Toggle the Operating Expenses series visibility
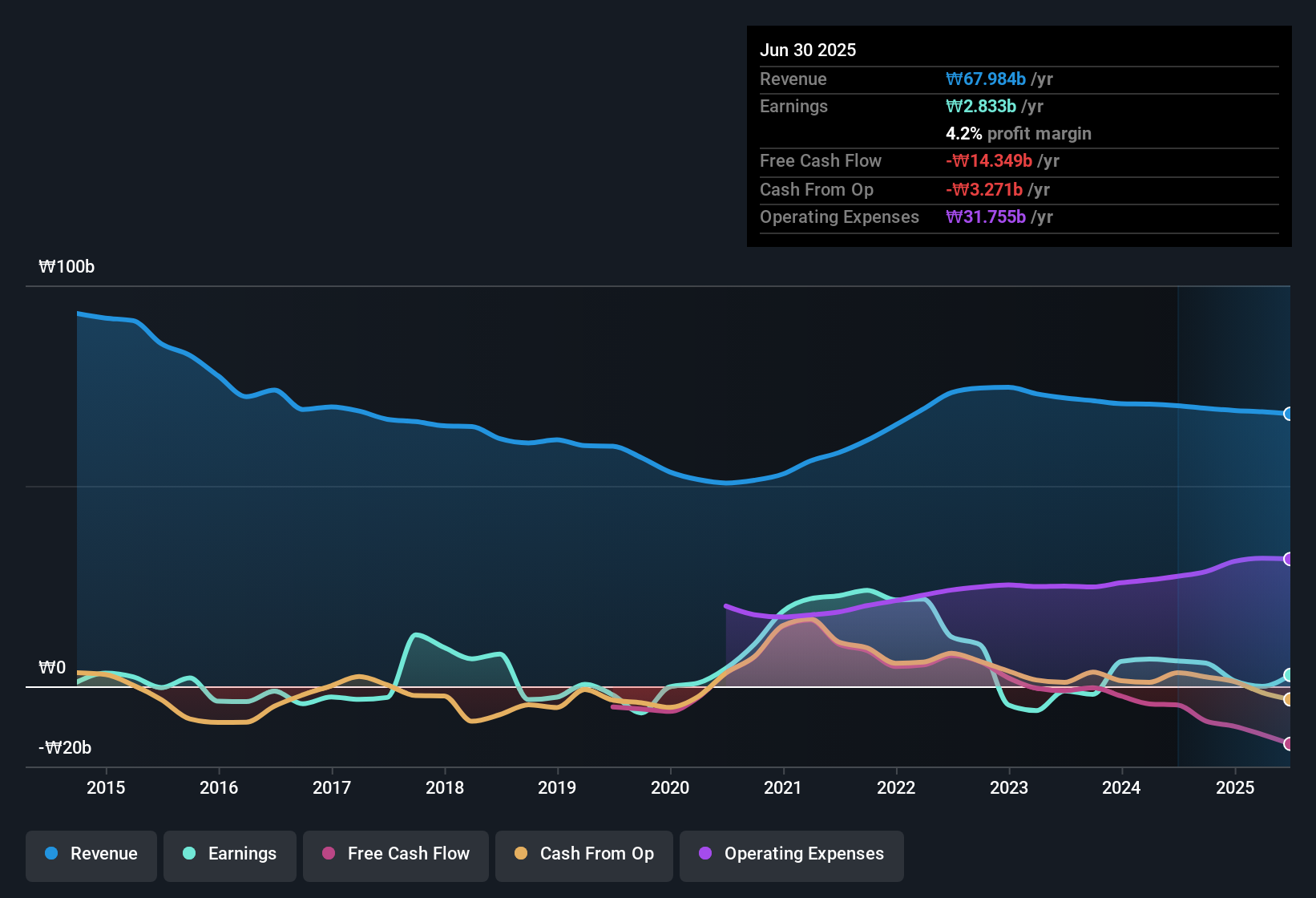The image size is (1316, 898). tap(791, 854)
